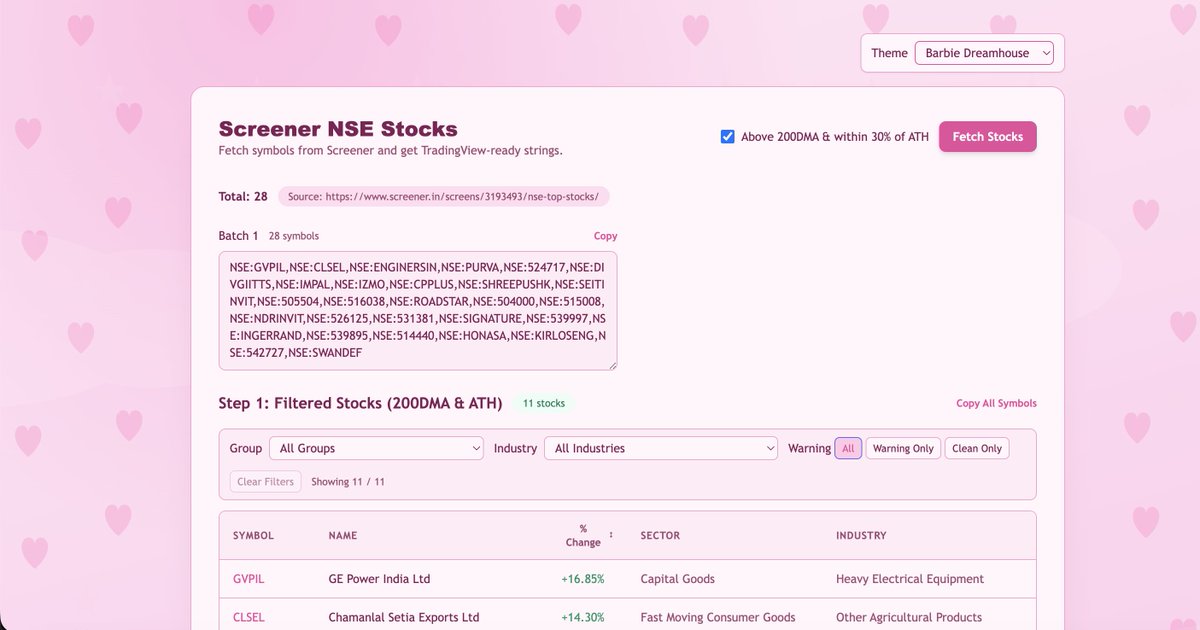Click Copy All Symbols link

[996, 403]
